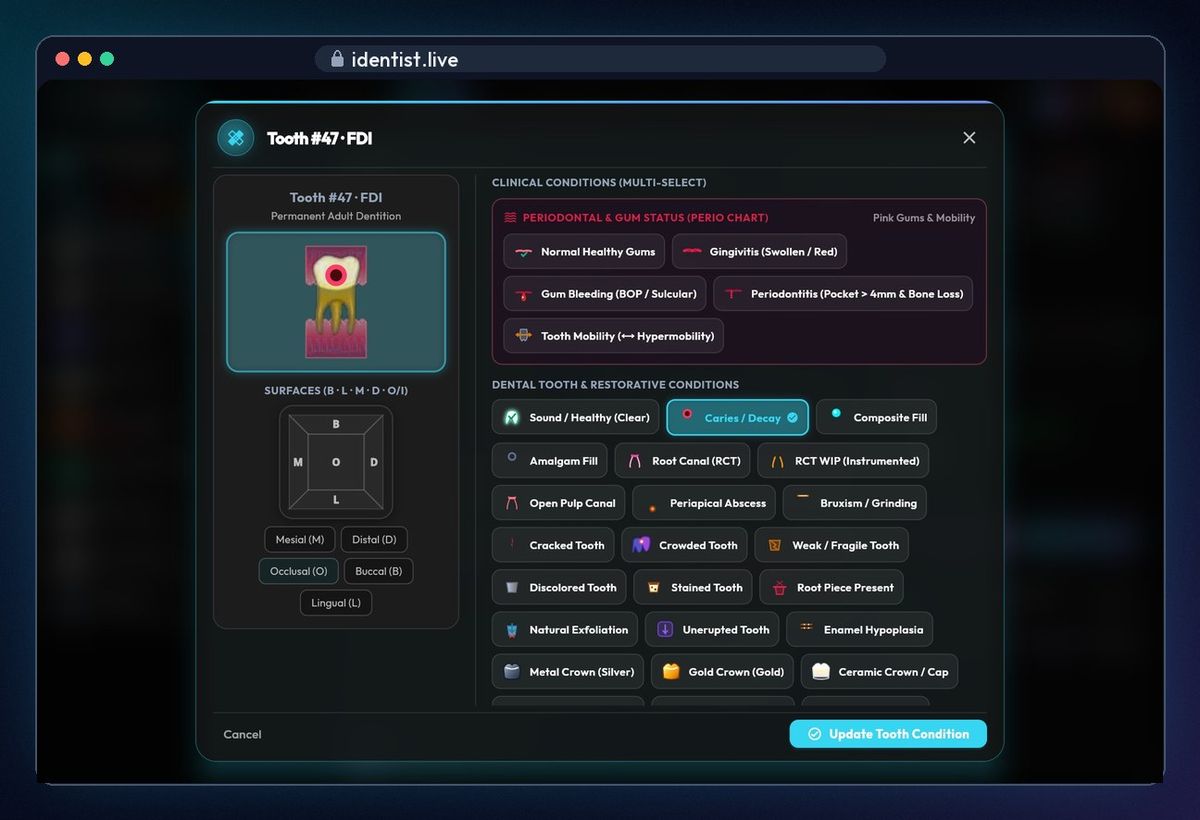This screenshot has height=820, width=1200.
Task: Click the Unerupted Tooth arrow icon
Action: tap(665, 630)
